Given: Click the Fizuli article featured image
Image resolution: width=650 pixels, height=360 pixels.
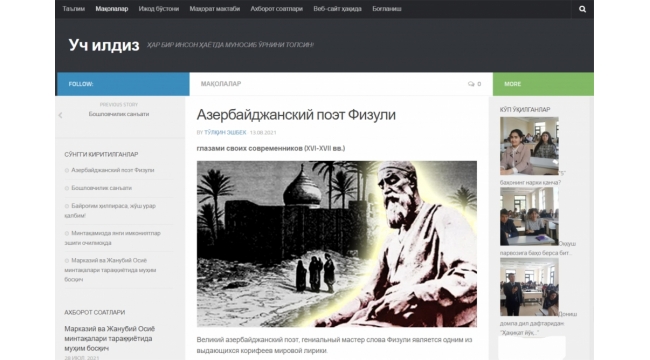Looking at the screenshot, I should [x=337, y=244].
